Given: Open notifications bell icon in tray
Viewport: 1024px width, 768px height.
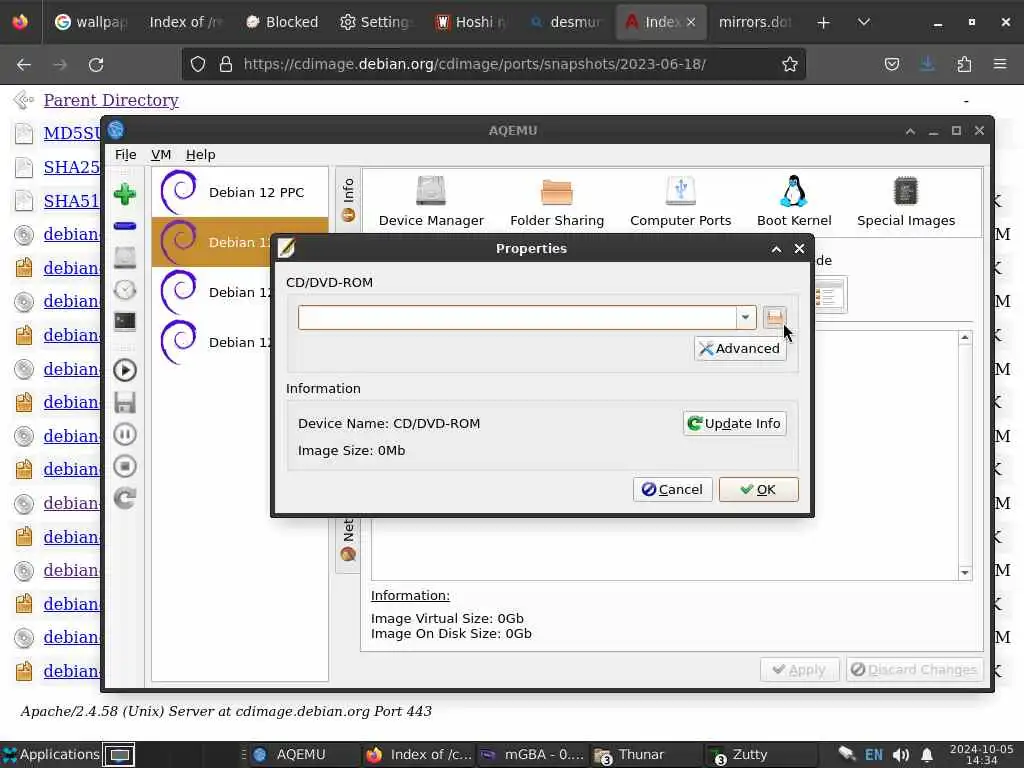Looking at the screenshot, I should [x=927, y=755].
